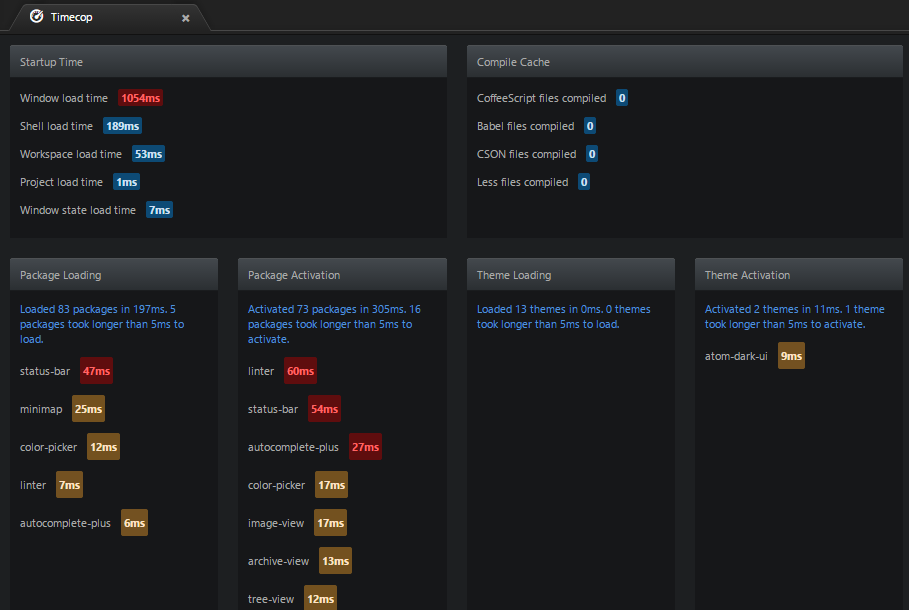Click the 17ms color-picker activation badge
The height and width of the screenshot is (610, 909).
332,485
